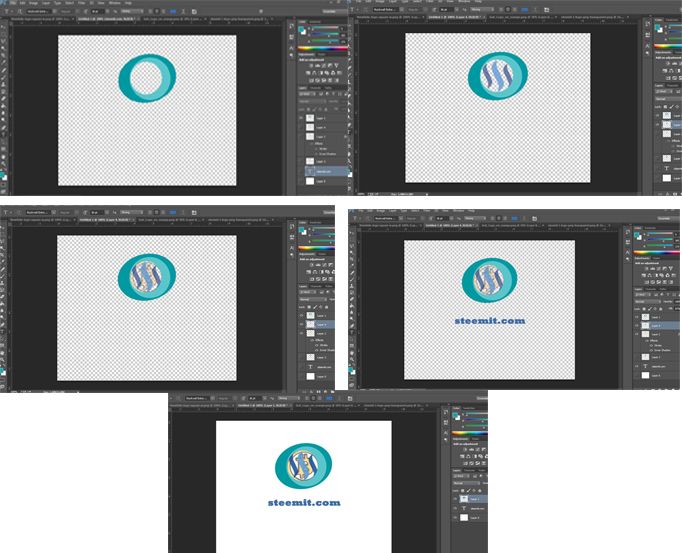Image resolution: width=682 pixels, height=553 pixels.
Task: Open layer filter kind dropdown in transparent steemit.com window
Action: tap(642, 295)
